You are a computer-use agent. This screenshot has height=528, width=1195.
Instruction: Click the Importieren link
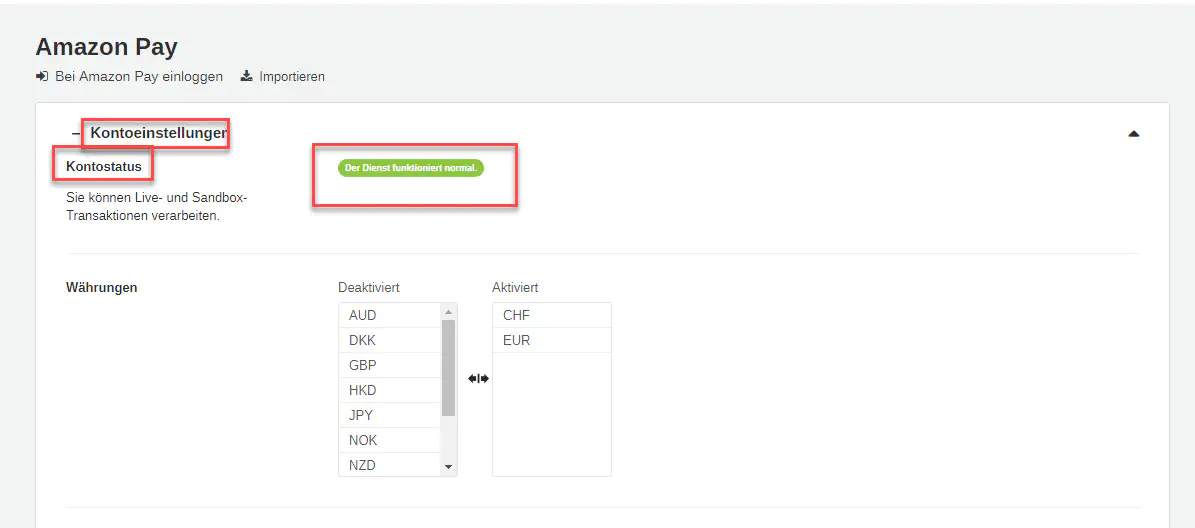coord(291,76)
